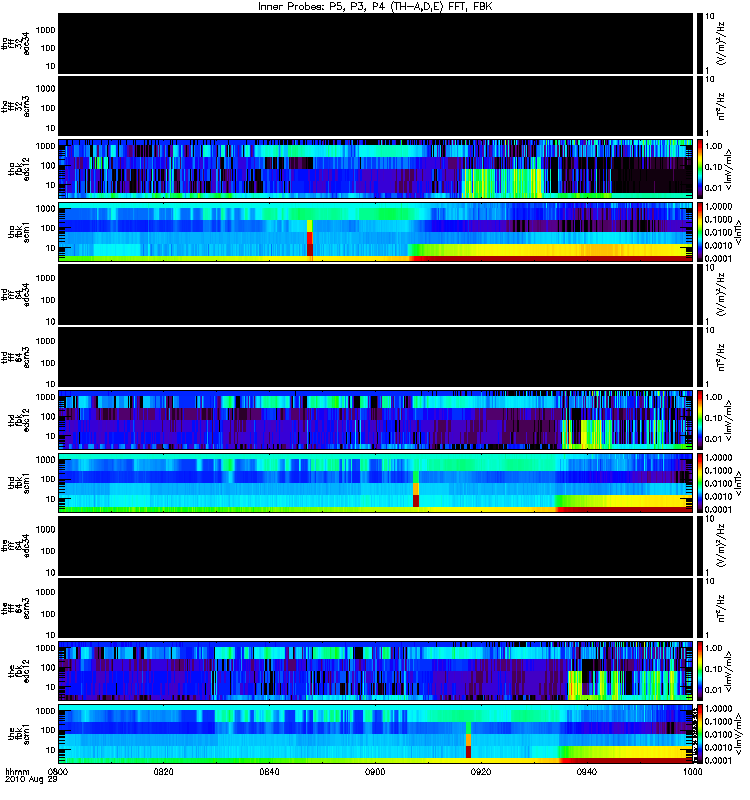Click the 0.0001 colorbar value of tha fbk scm1
The height and width of the screenshot is (800, 750).
718,258
